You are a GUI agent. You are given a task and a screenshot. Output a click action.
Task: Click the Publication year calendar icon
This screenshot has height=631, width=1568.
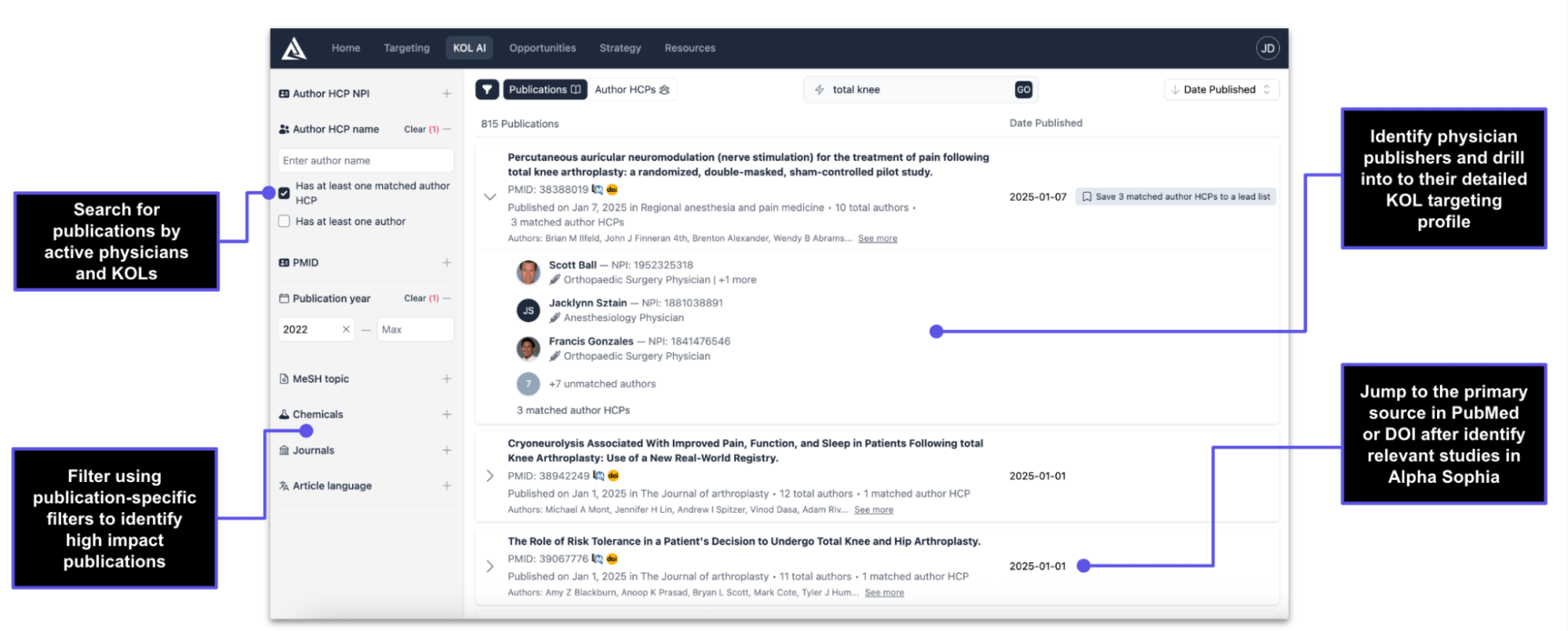tap(284, 299)
